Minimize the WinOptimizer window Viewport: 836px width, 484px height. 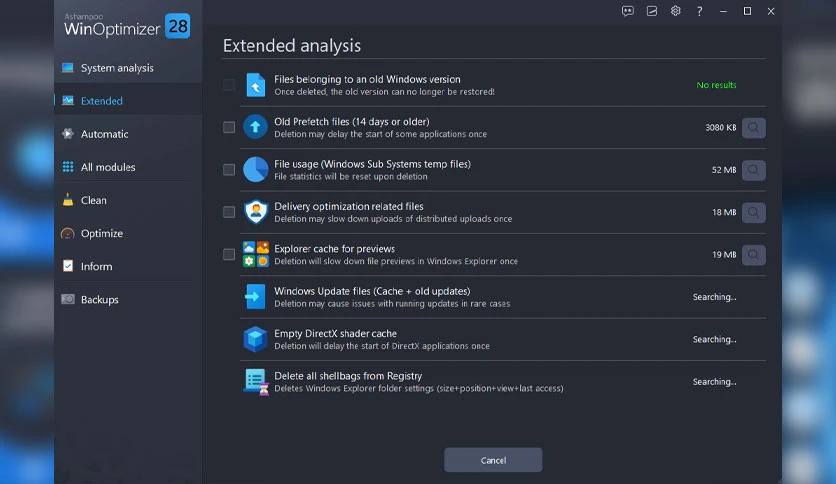pyautogui.click(x=723, y=11)
